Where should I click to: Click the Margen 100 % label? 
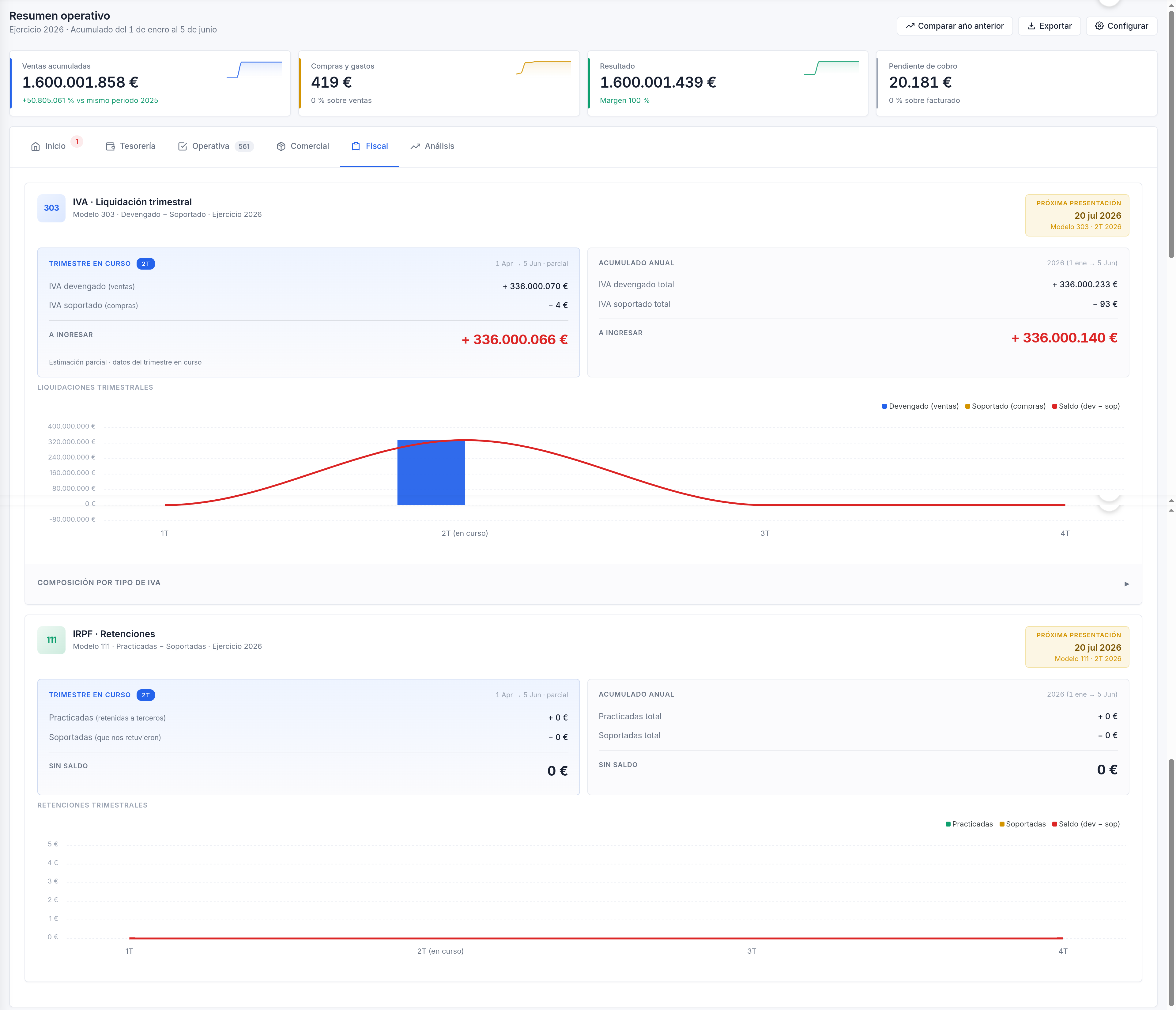[625, 100]
